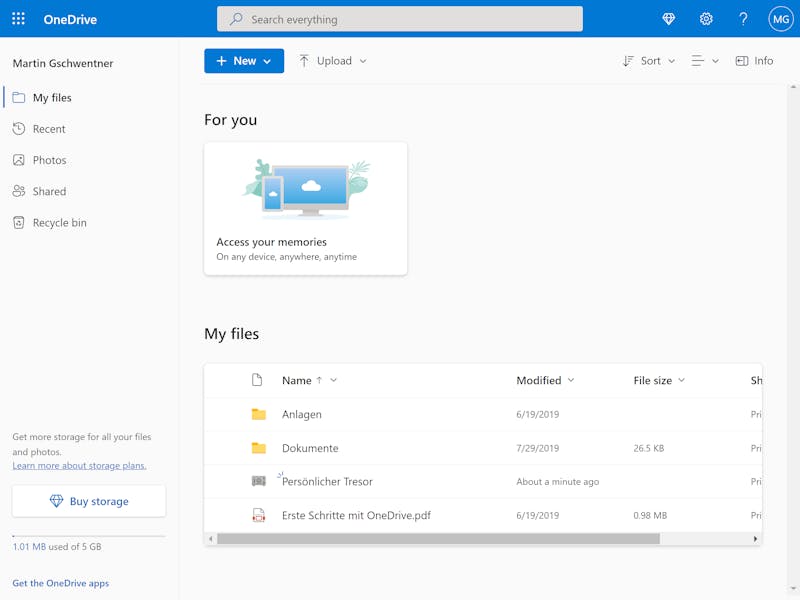Viewport: 800px width, 600px height.
Task: Go to Shared in navigation
Action: click(x=49, y=191)
